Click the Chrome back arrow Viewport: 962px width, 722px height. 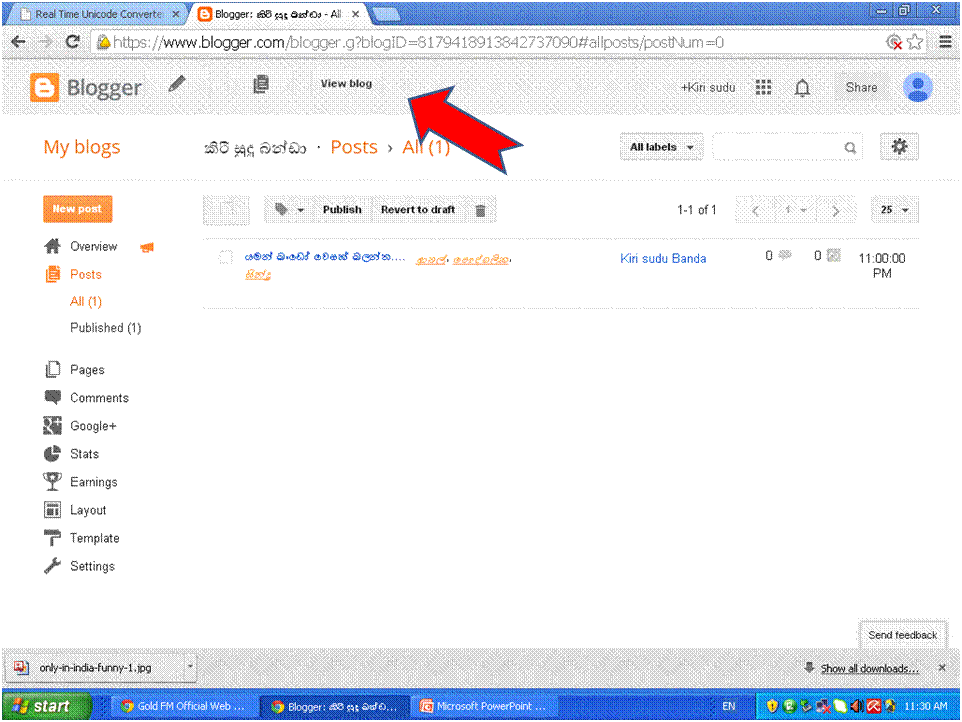click(18, 42)
